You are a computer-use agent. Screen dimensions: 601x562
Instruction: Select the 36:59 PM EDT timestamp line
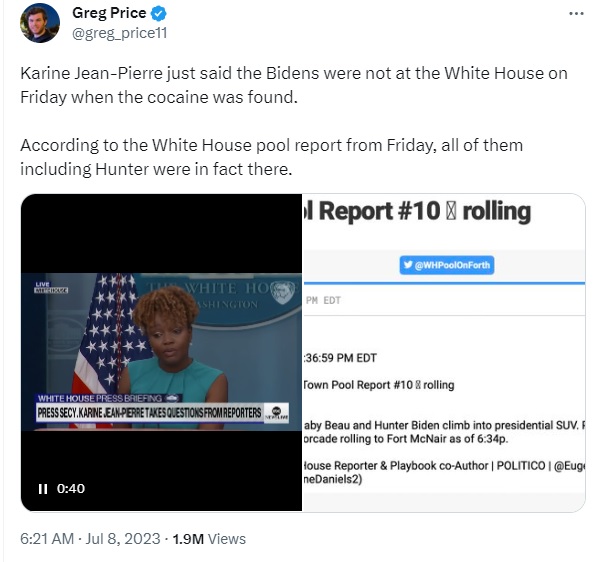pyautogui.click(x=340, y=358)
